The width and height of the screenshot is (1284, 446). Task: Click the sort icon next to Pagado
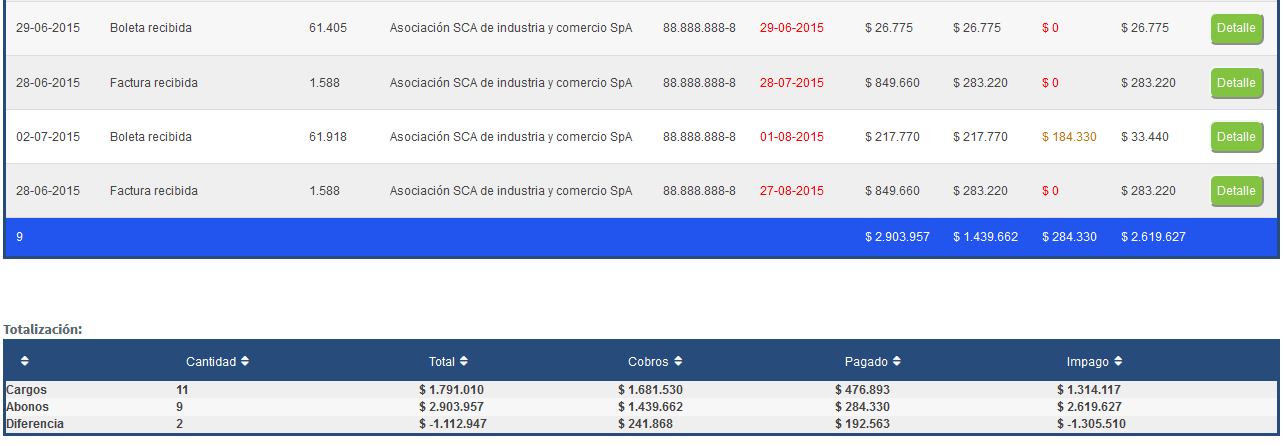click(897, 361)
